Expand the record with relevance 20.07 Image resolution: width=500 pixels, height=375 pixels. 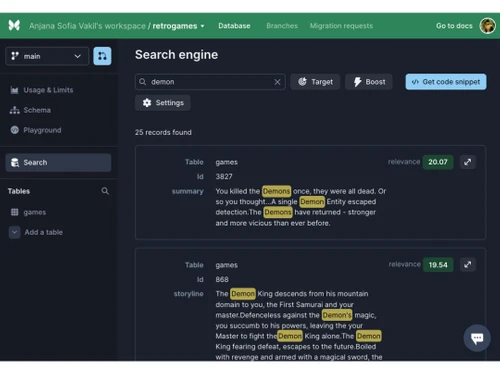pos(468,162)
